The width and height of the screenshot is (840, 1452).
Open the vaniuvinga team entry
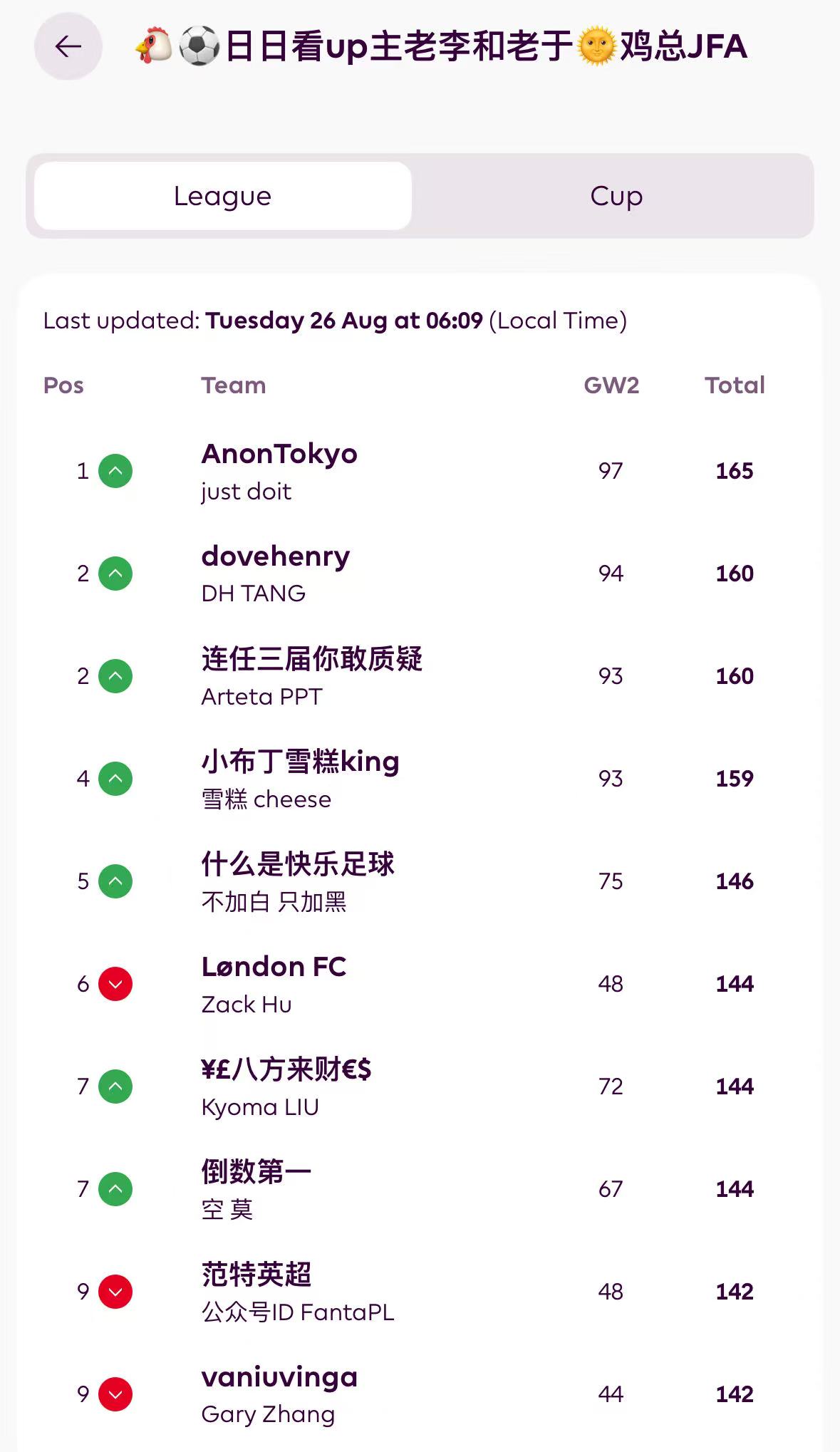(x=279, y=1378)
